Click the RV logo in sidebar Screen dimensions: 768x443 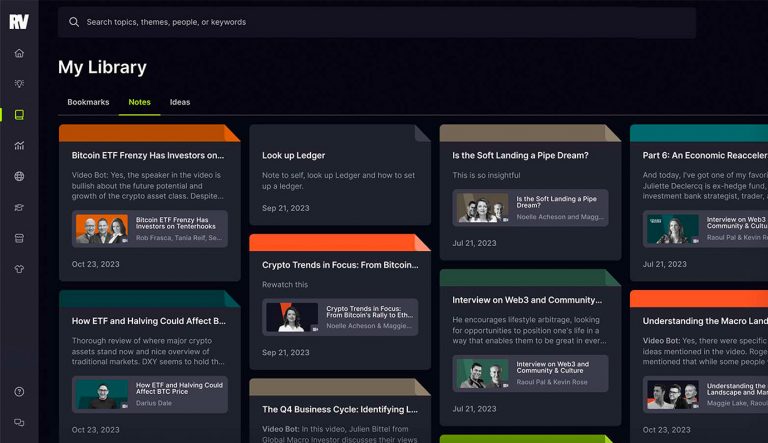coord(19,21)
